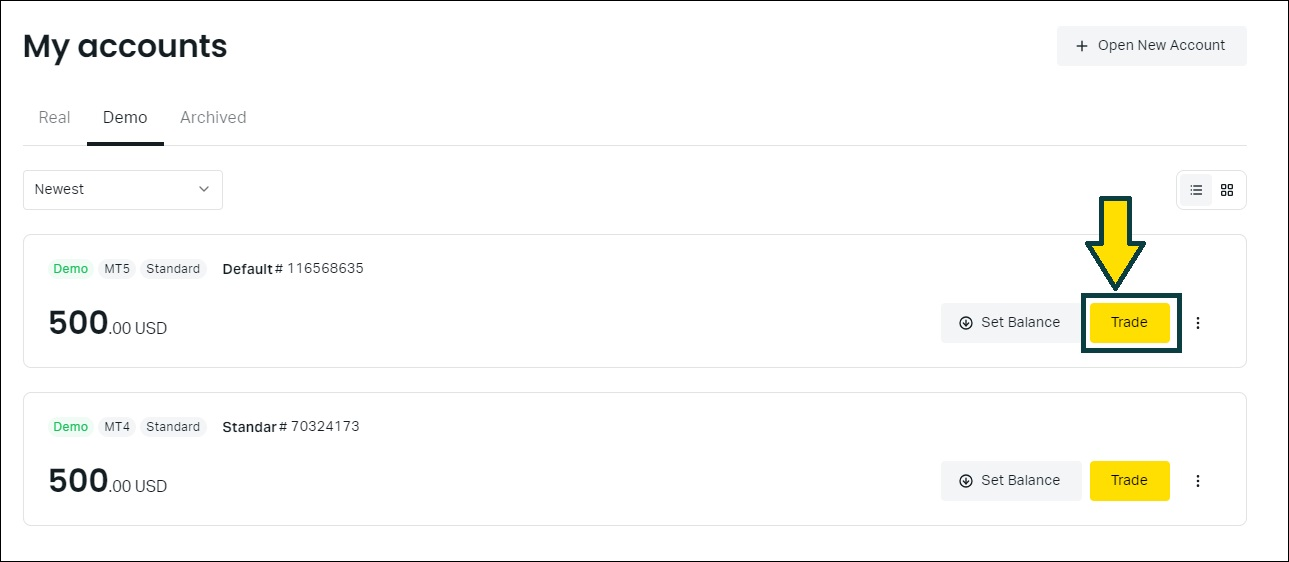Click the green Demo badge on MT5 account
Screen dimensions: 1289x562
pos(71,269)
